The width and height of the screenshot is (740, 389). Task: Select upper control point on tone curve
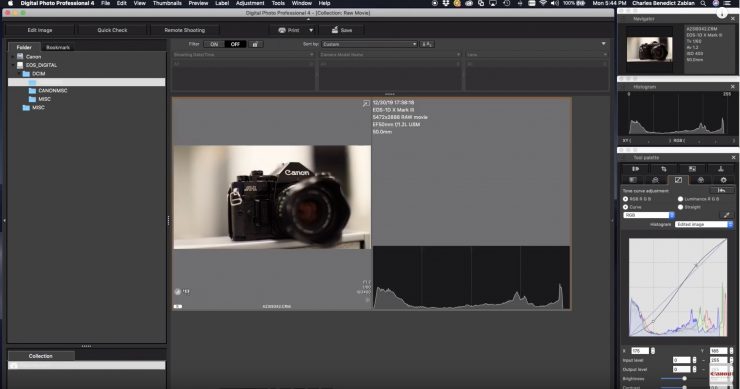pyautogui.click(x=696, y=266)
